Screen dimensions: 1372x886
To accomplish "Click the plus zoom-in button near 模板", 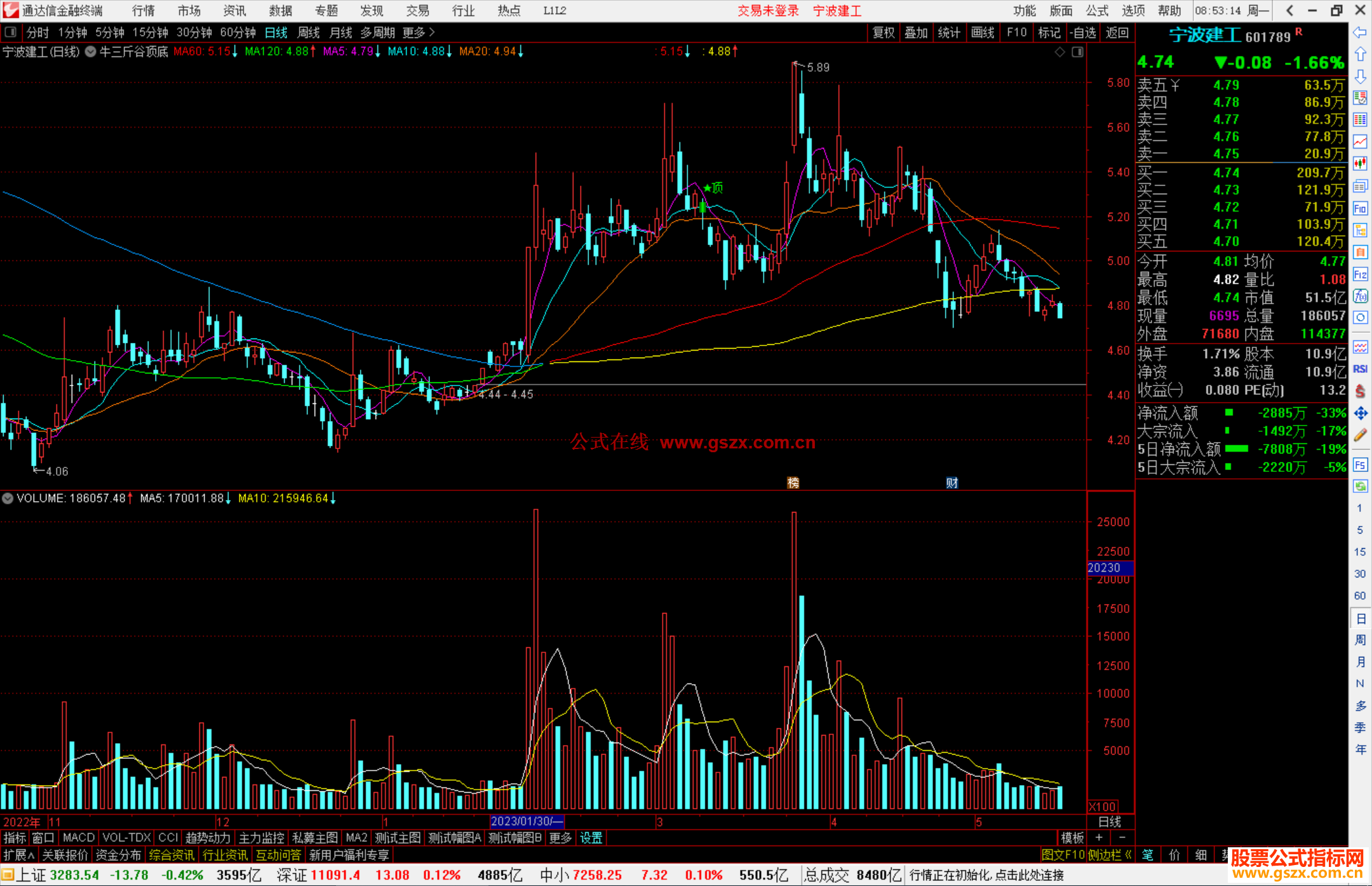I will (x=1099, y=838).
